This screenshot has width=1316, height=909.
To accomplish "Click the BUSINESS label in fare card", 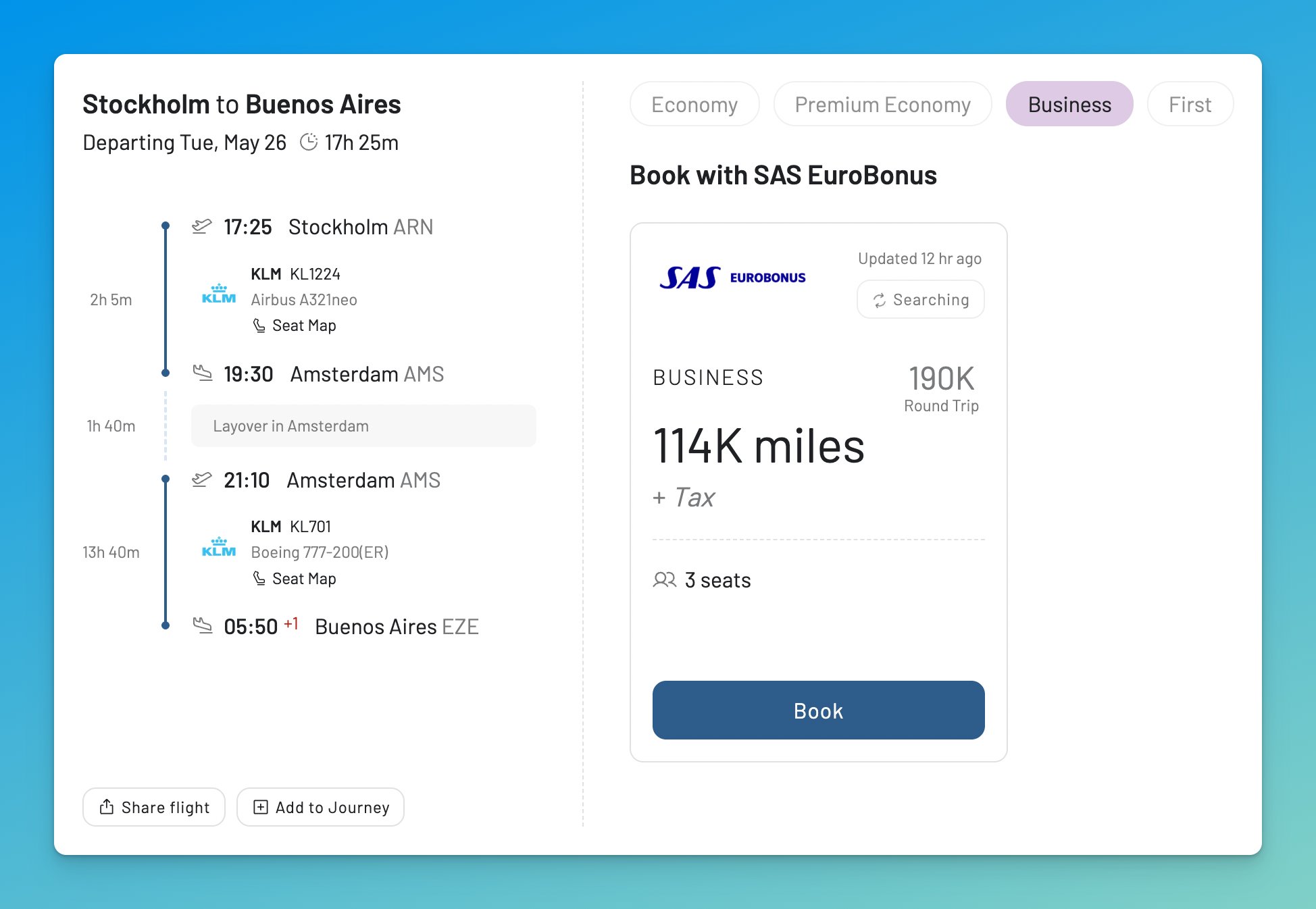I will coord(708,377).
